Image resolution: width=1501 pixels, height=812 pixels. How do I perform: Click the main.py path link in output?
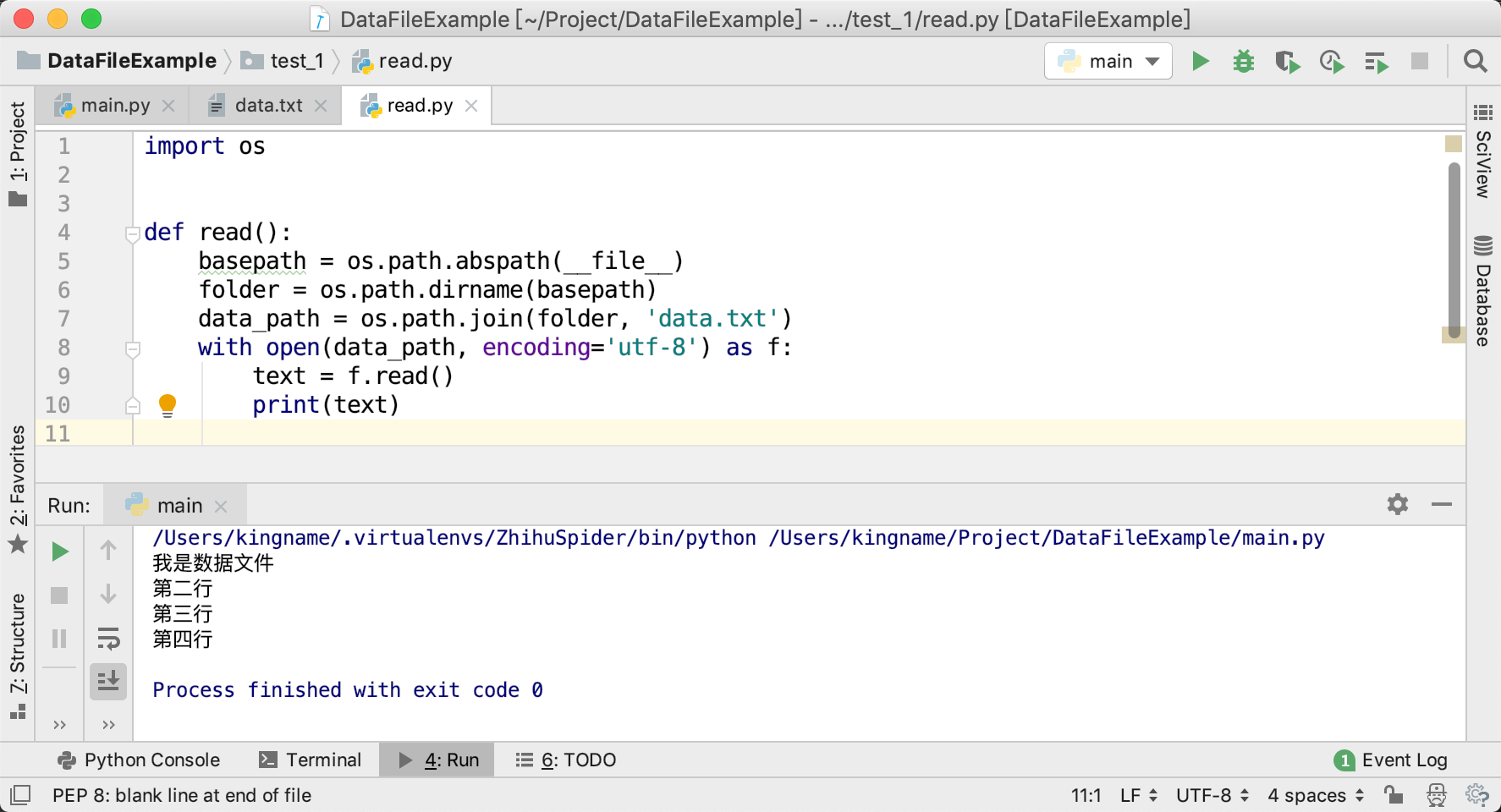(x=1046, y=538)
